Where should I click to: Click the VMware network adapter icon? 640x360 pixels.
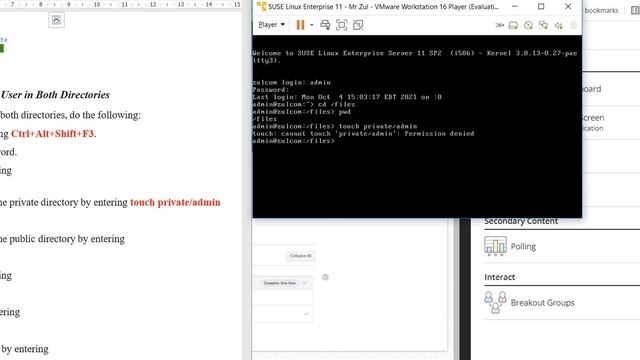[543, 25]
